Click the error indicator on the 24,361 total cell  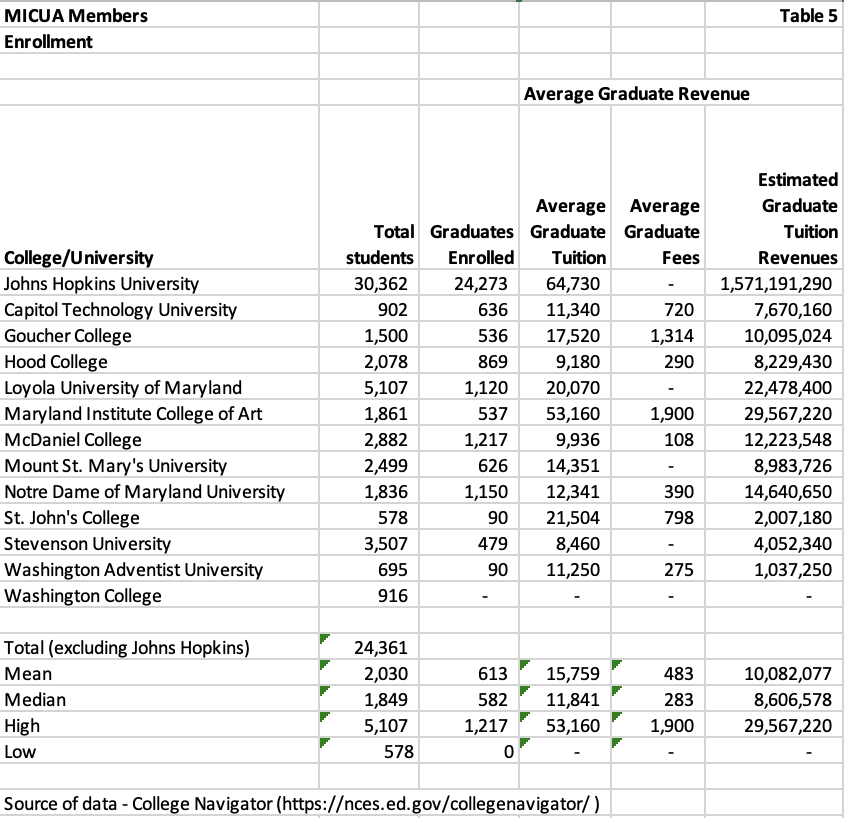(324, 641)
